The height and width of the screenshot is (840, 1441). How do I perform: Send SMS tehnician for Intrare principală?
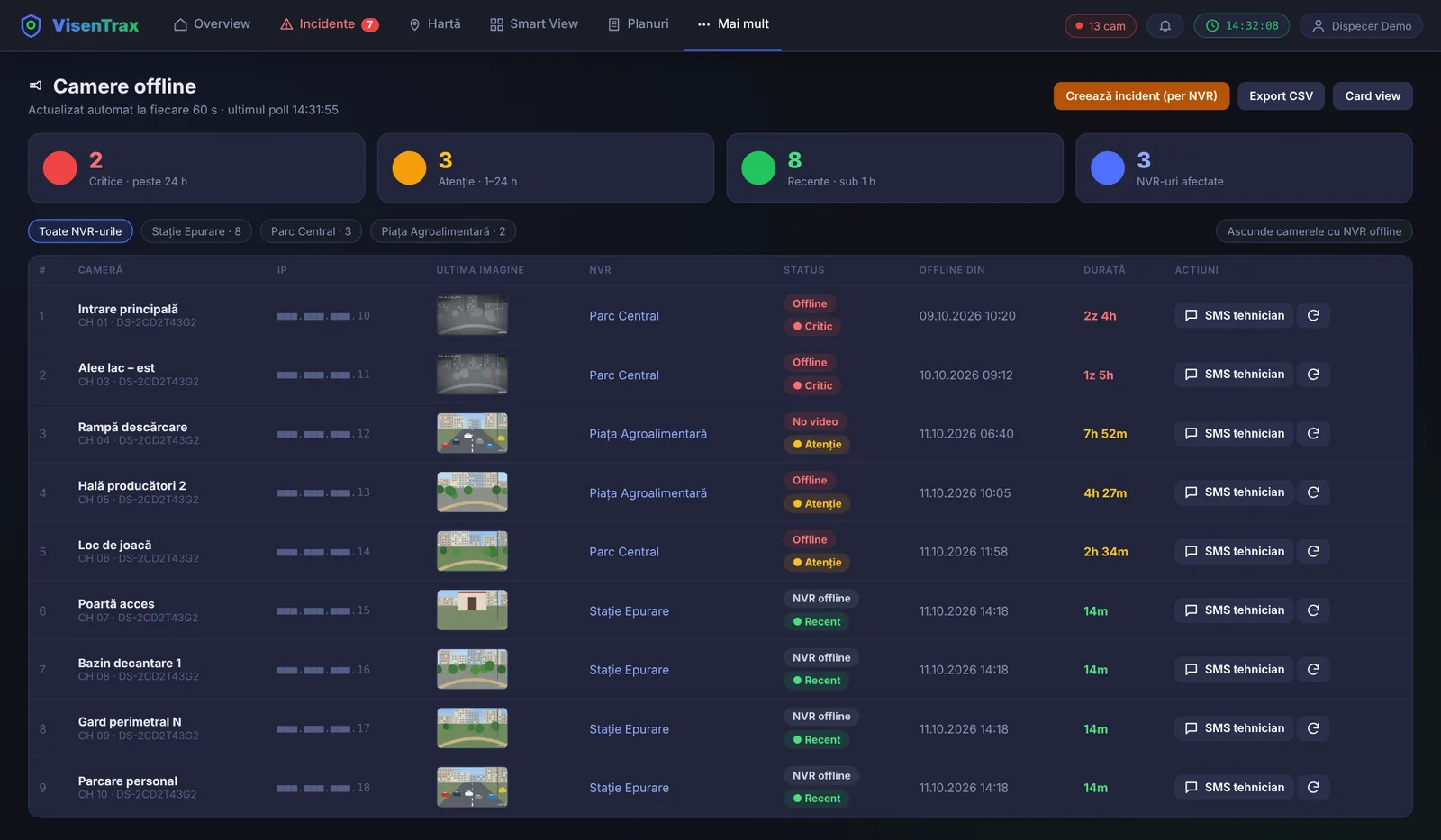(1234, 315)
